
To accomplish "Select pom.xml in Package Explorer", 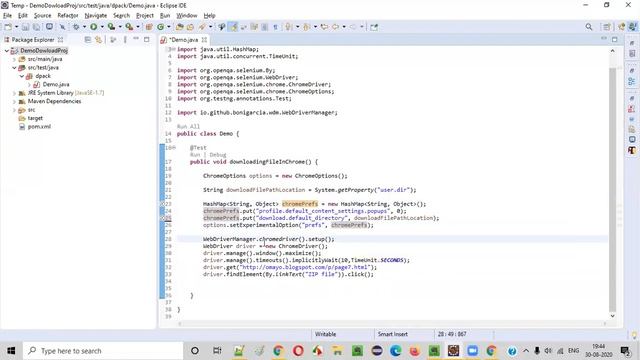I will [39, 127].
